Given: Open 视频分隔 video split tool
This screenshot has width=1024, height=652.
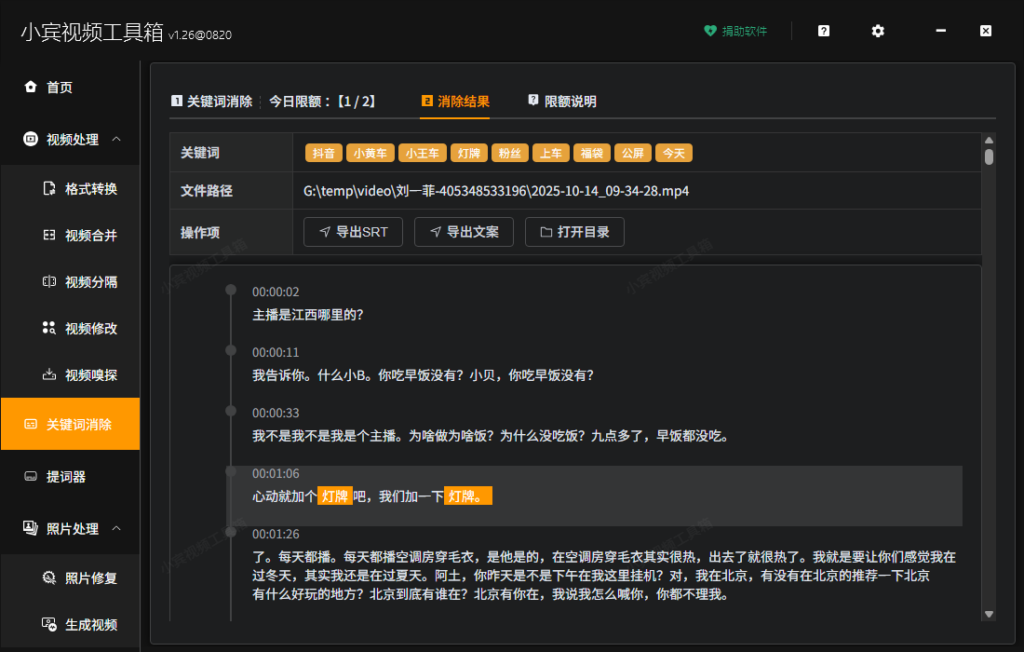Looking at the screenshot, I should pos(90,282).
